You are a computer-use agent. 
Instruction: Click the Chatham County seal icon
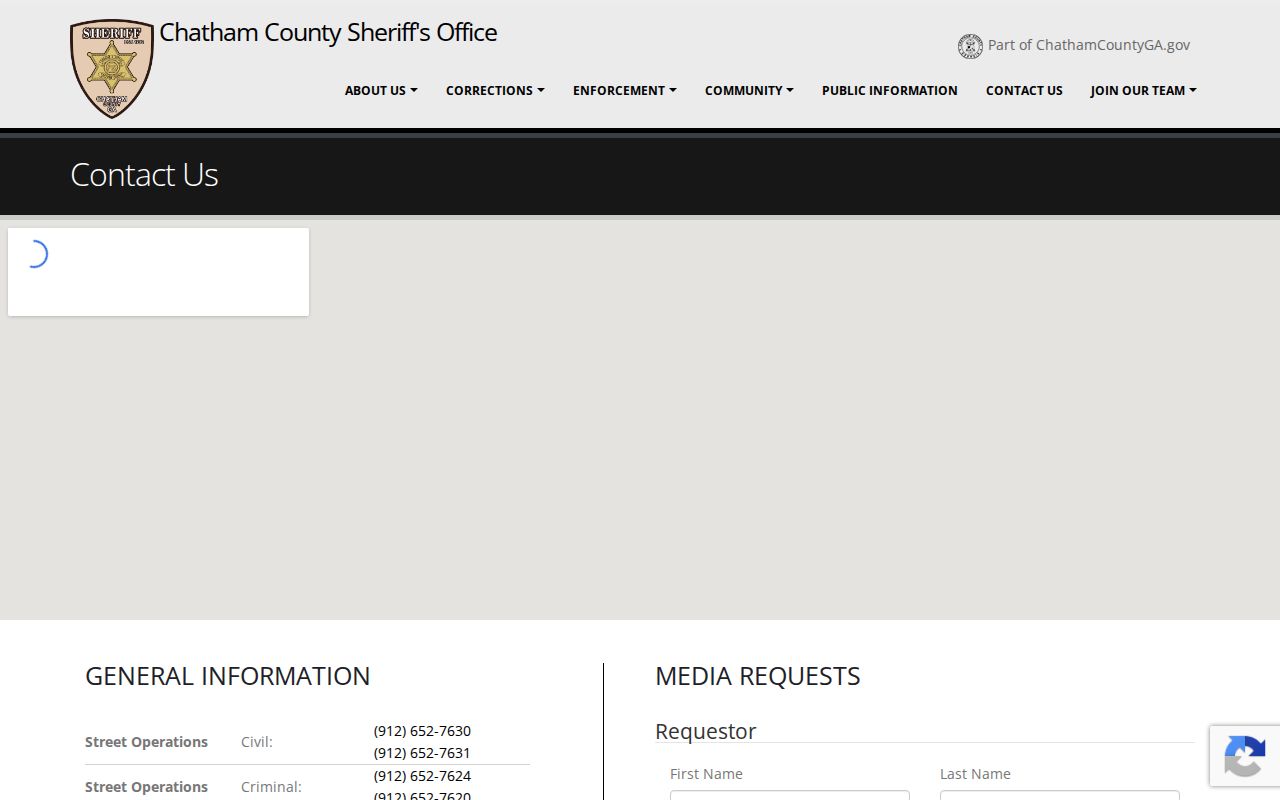click(970, 46)
